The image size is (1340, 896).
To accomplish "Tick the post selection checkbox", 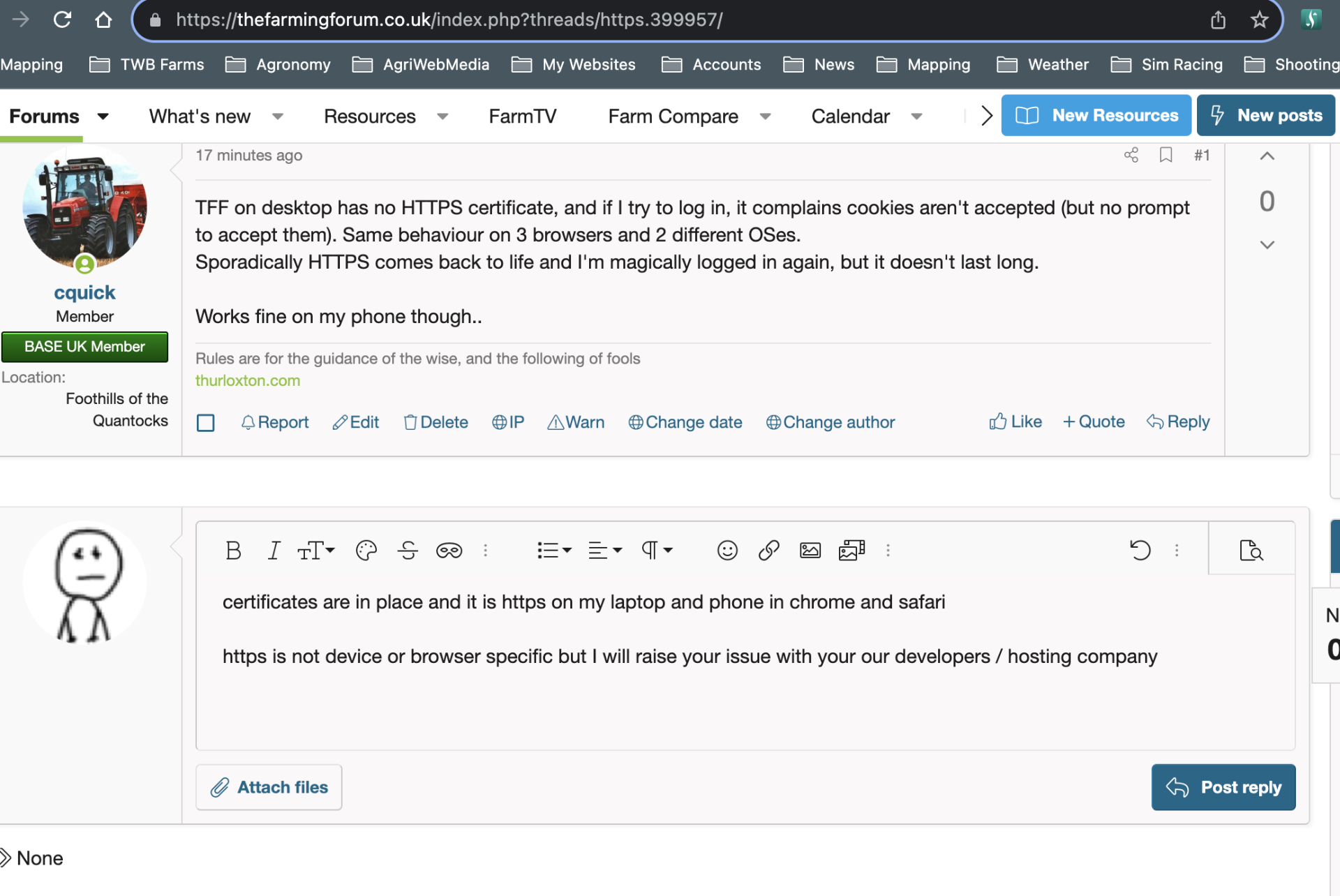I will tap(205, 422).
